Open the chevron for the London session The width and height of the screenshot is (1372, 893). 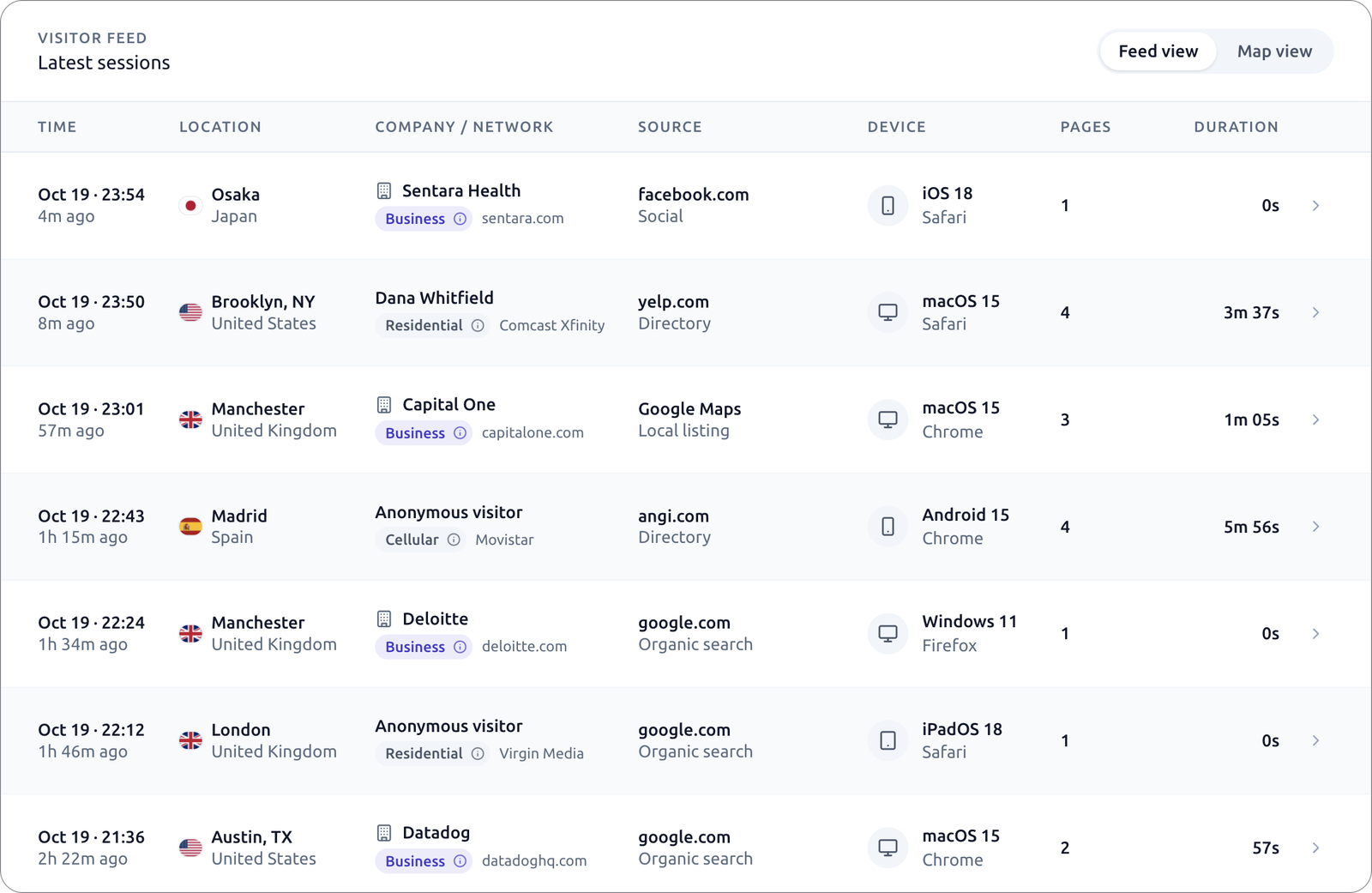[x=1315, y=740]
